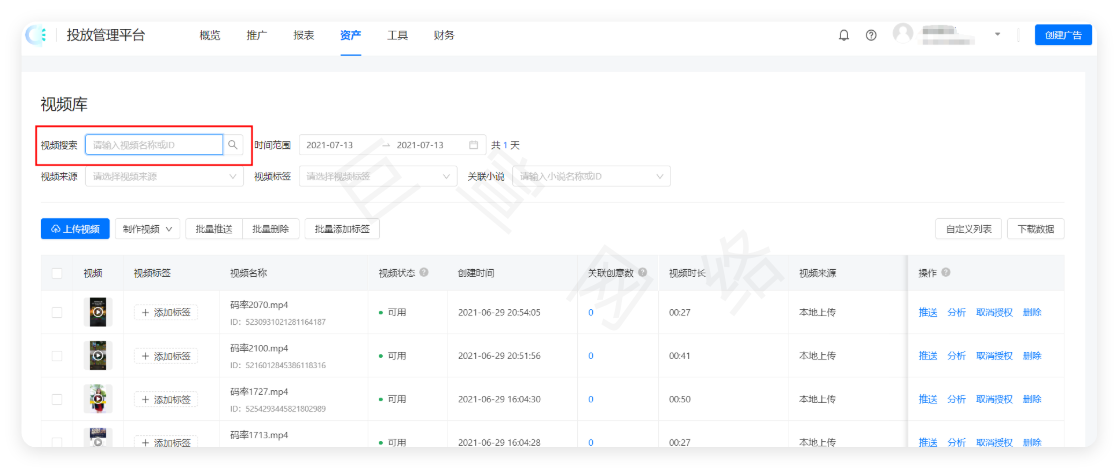Click the platform logo icon
The image size is (1118, 468).
coord(36,35)
